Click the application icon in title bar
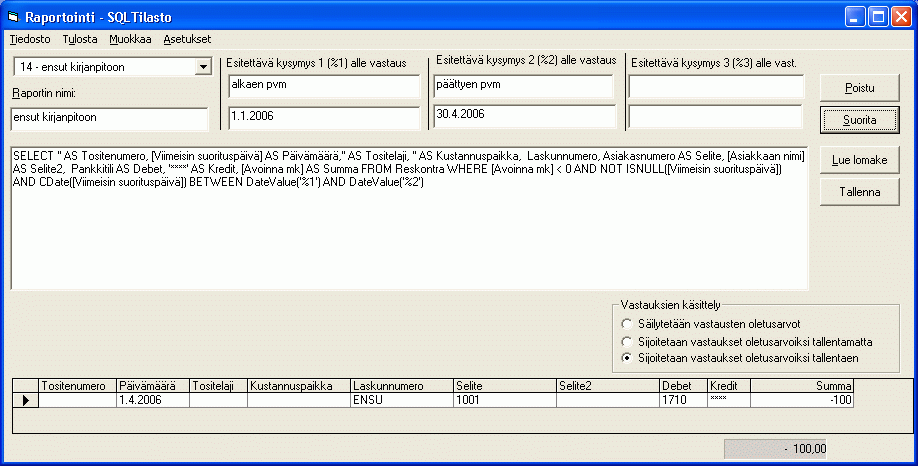Image resolution: width=918 pixels, height=466 pixels. pos(14,17)
